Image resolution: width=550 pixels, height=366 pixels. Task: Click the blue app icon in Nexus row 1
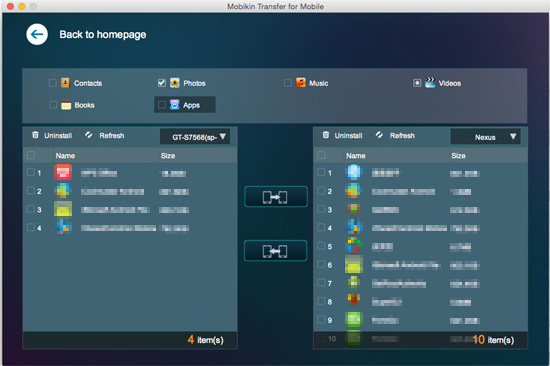point(354,172)
